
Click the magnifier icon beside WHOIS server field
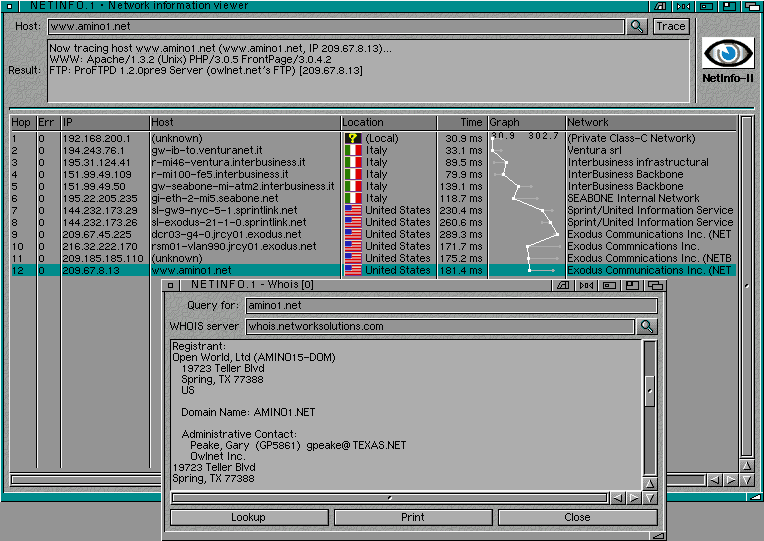(647, 326)
